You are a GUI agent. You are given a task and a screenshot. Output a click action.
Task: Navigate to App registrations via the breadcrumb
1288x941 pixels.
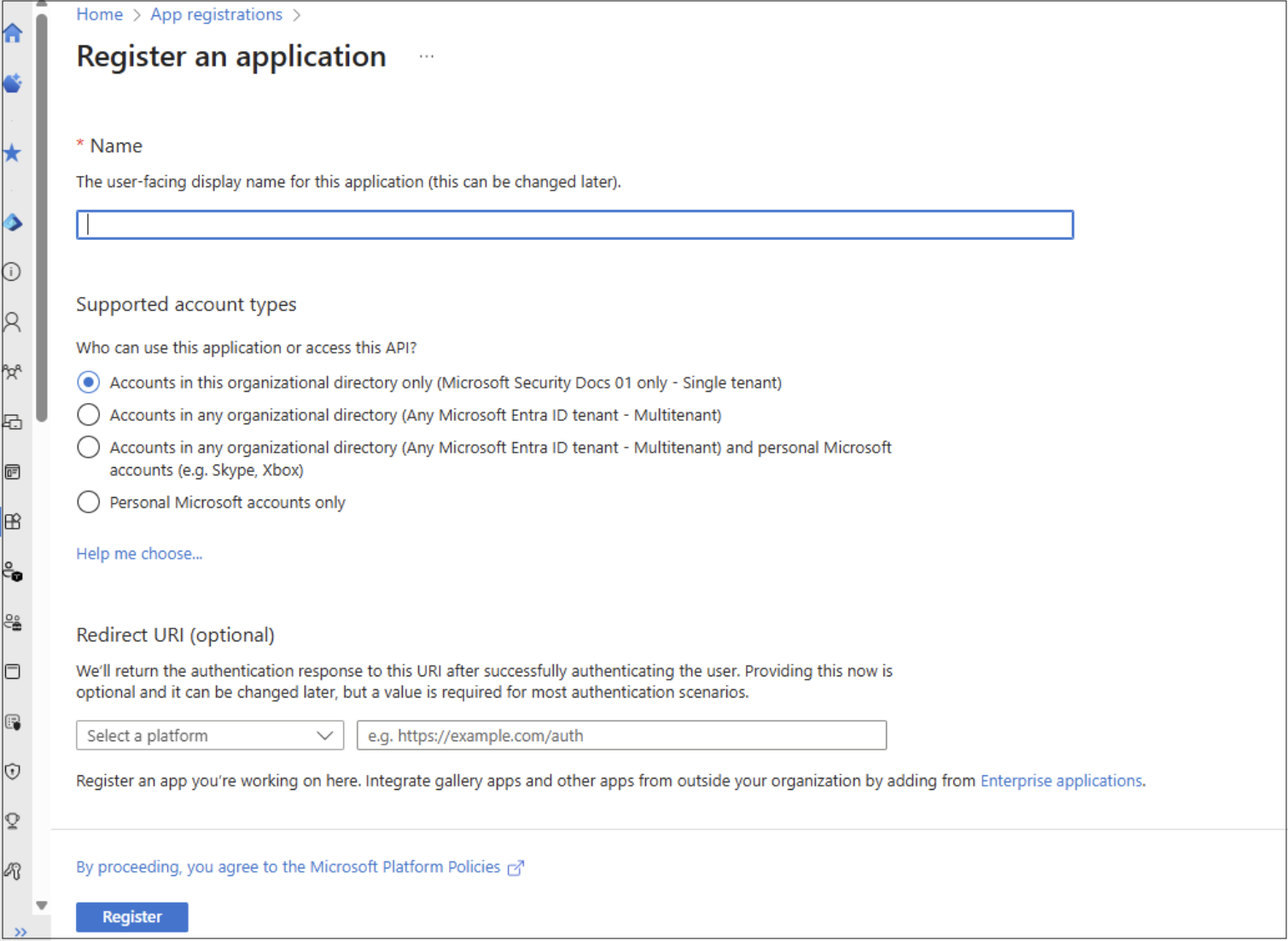(216, 14)
